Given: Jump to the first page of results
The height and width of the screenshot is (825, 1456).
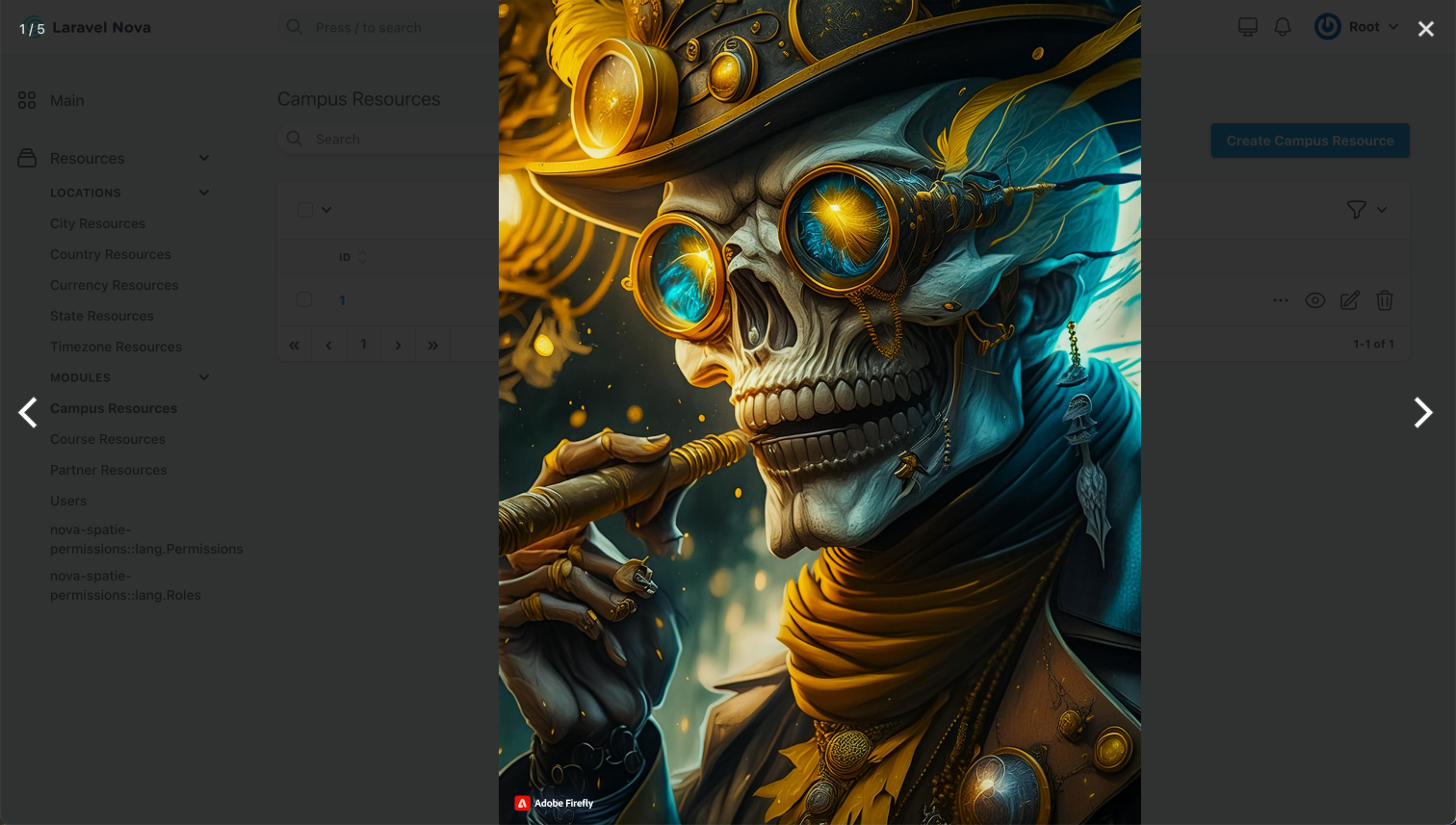Looking at the screenshot, I should tap(295, 345).
